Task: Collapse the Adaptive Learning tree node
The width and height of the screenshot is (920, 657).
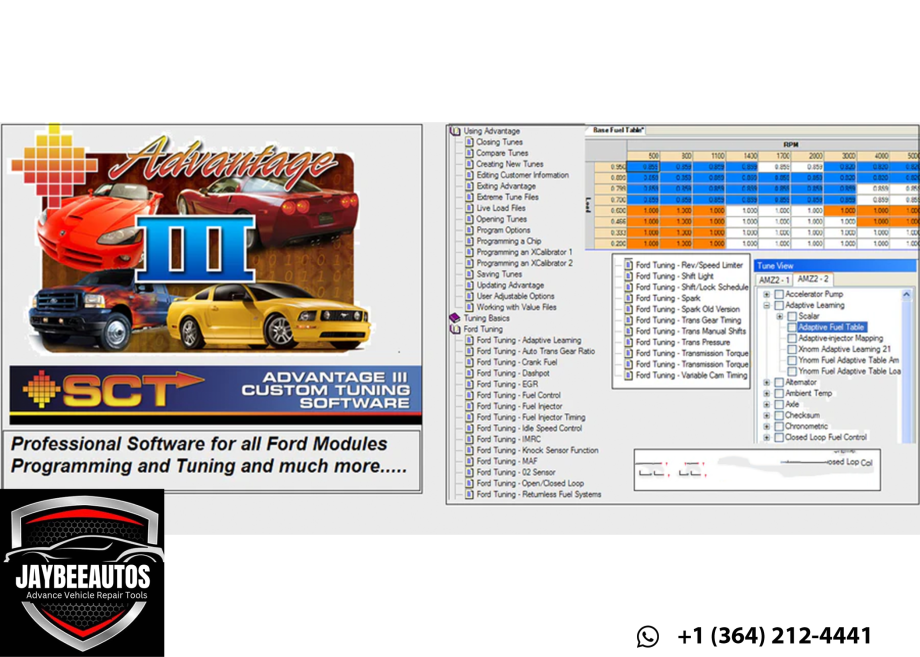Action: [x=767, y=306]
